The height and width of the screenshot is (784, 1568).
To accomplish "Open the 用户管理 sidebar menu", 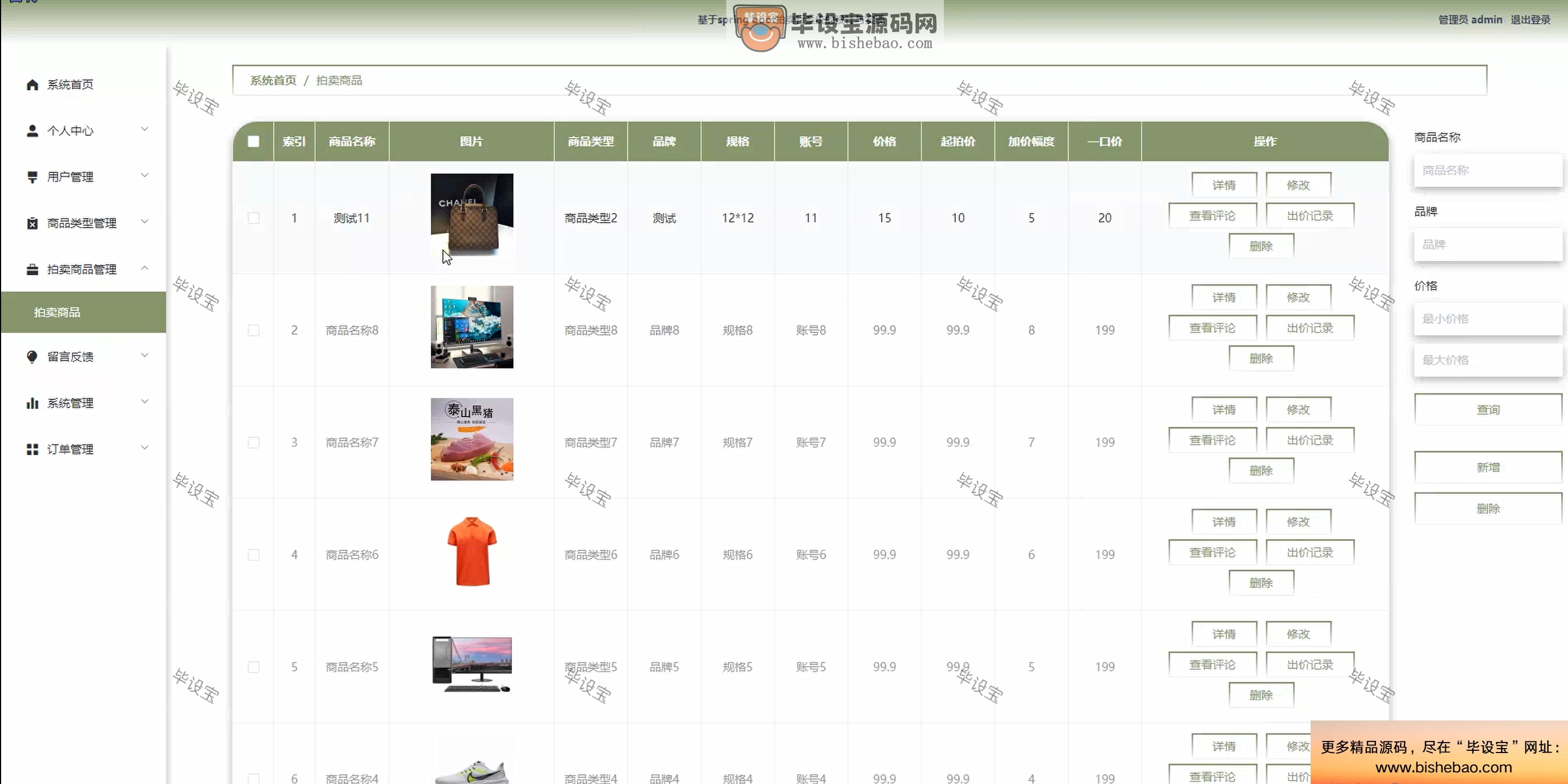I will 83,177.
